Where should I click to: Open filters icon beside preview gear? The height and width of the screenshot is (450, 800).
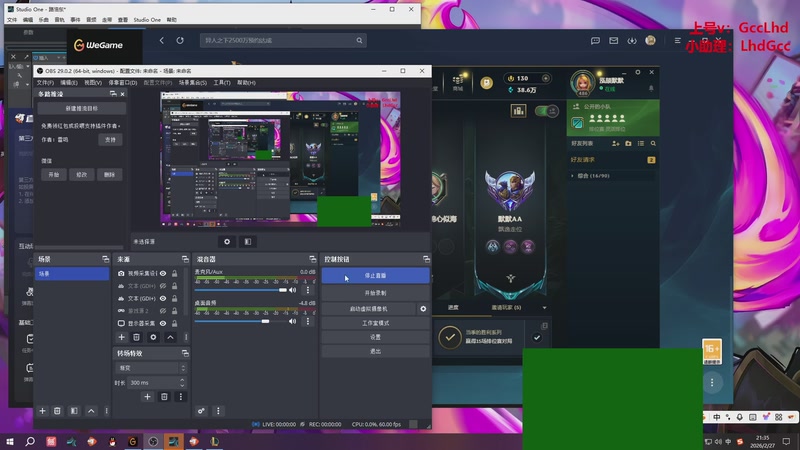247,241
